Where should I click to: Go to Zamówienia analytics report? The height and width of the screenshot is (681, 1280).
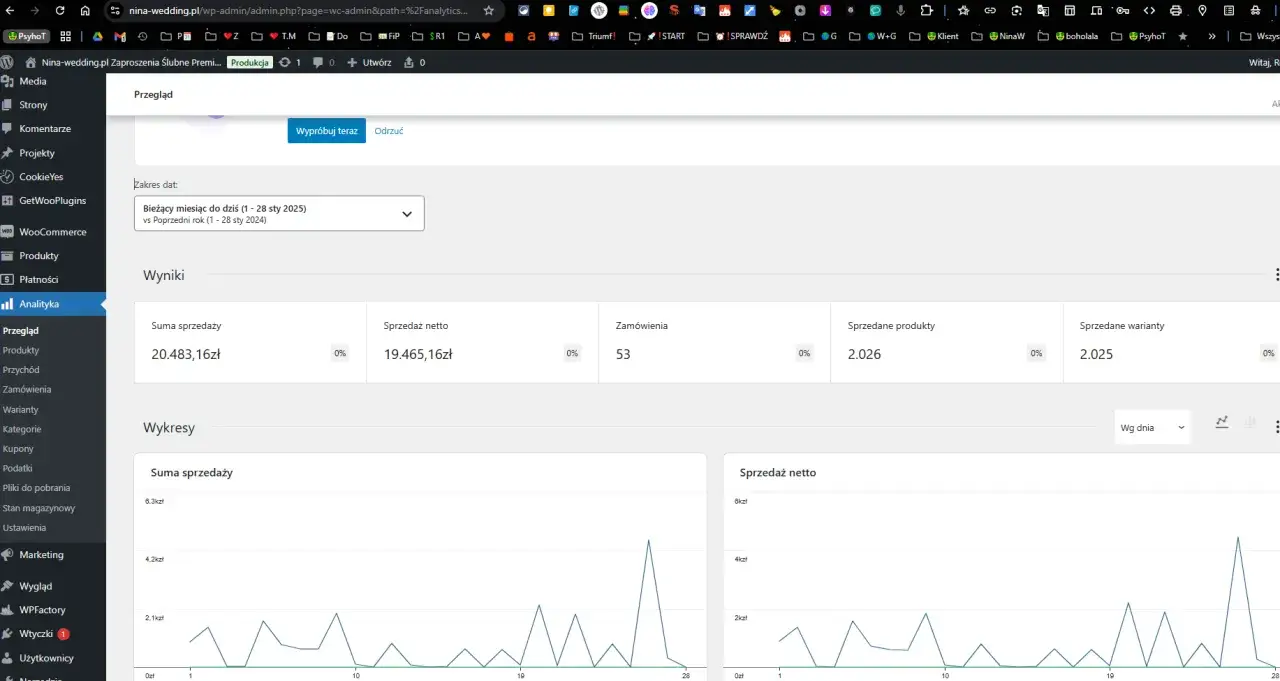pyautogui.click(x=27, y=389)
